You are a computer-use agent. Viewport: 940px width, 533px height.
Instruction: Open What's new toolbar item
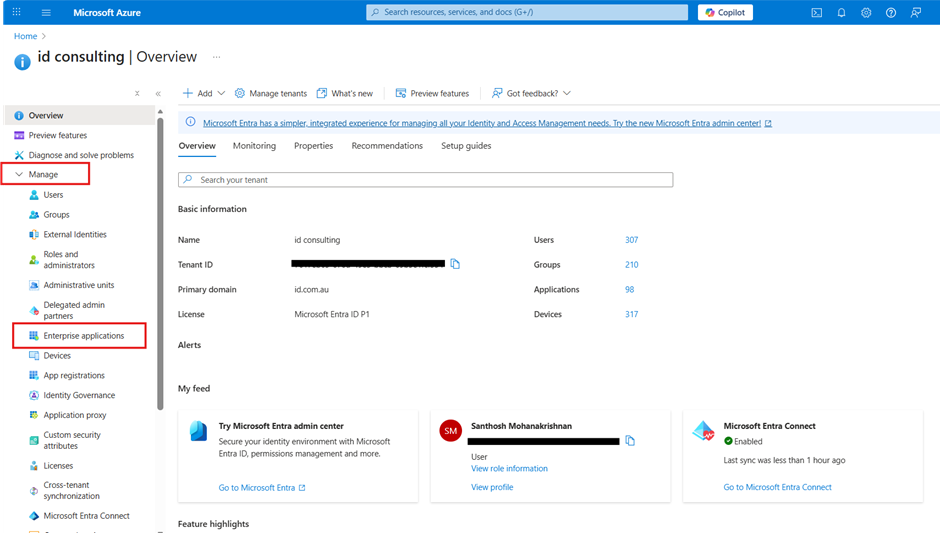345,93
